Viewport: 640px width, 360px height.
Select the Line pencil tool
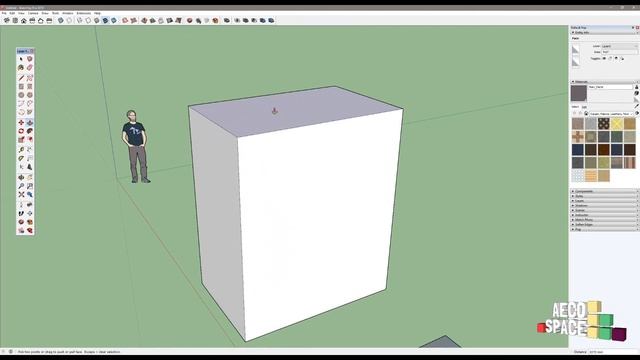(21, 78)
